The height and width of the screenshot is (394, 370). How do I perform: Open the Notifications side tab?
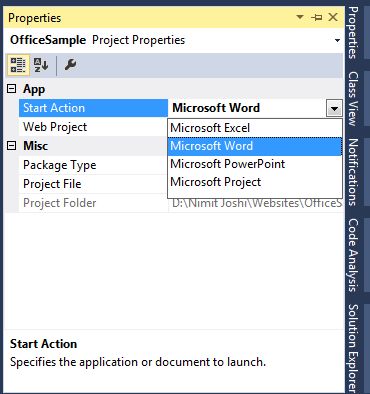[x=353, y=172]
